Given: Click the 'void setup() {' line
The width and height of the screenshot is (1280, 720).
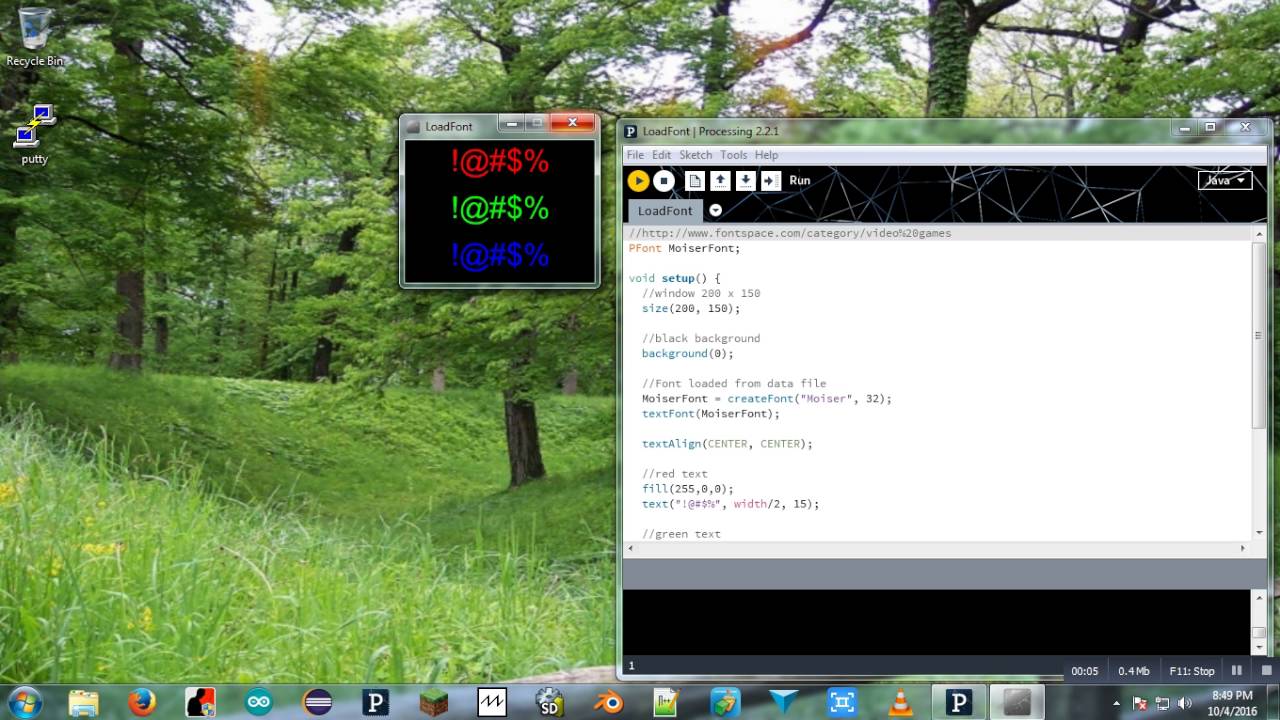Looking at the screenshot, I should [x=674, y=278].
